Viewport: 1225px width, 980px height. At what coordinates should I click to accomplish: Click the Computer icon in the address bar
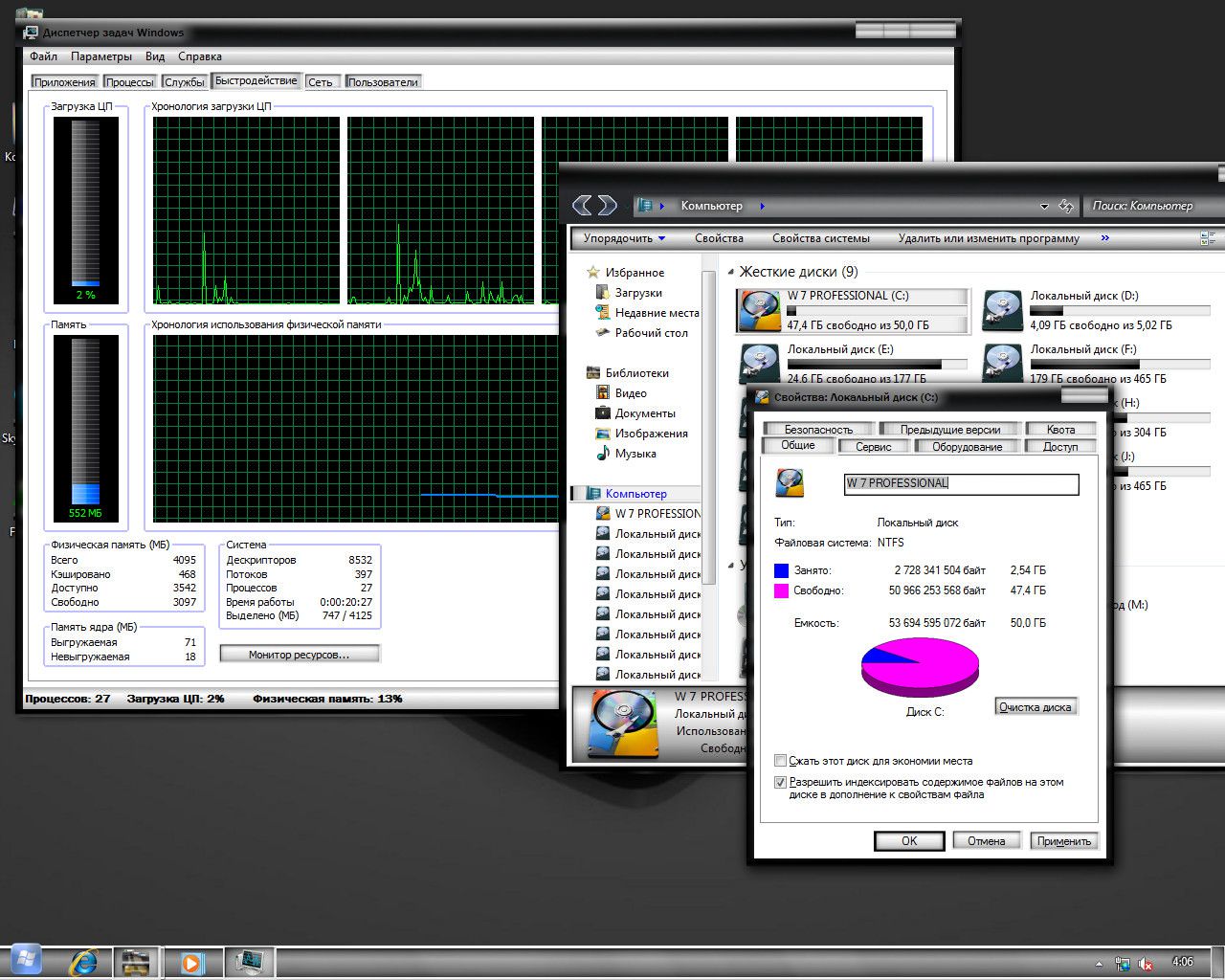[x=644, y=206]
